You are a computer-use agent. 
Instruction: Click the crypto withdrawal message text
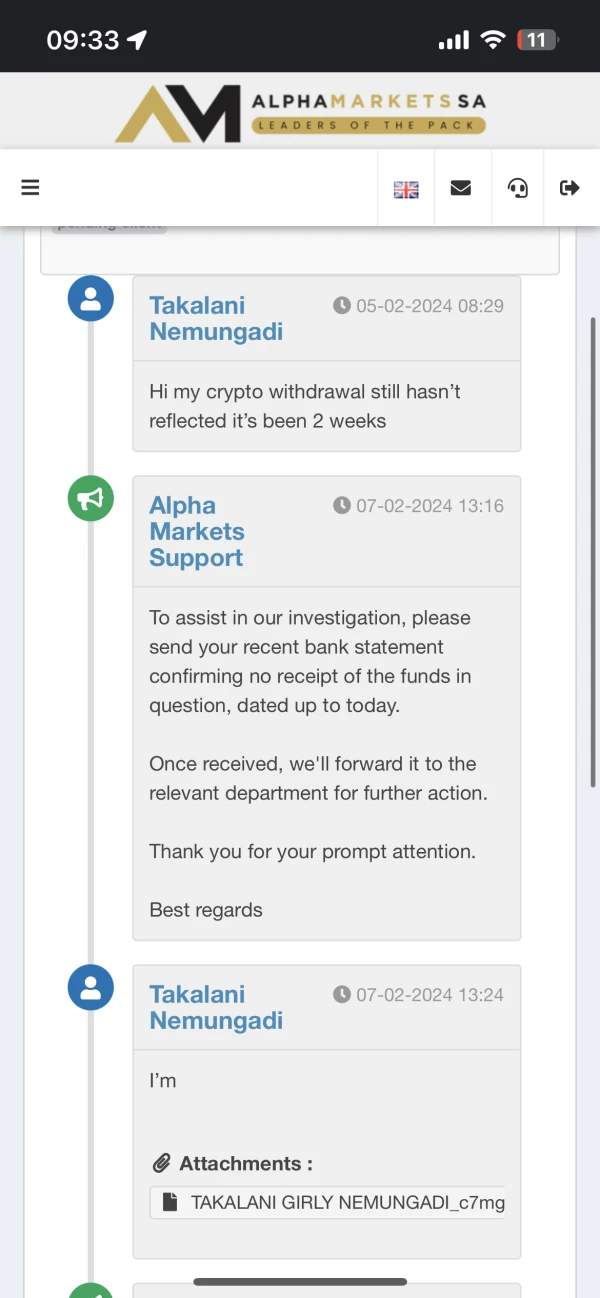tap(304, 406)
